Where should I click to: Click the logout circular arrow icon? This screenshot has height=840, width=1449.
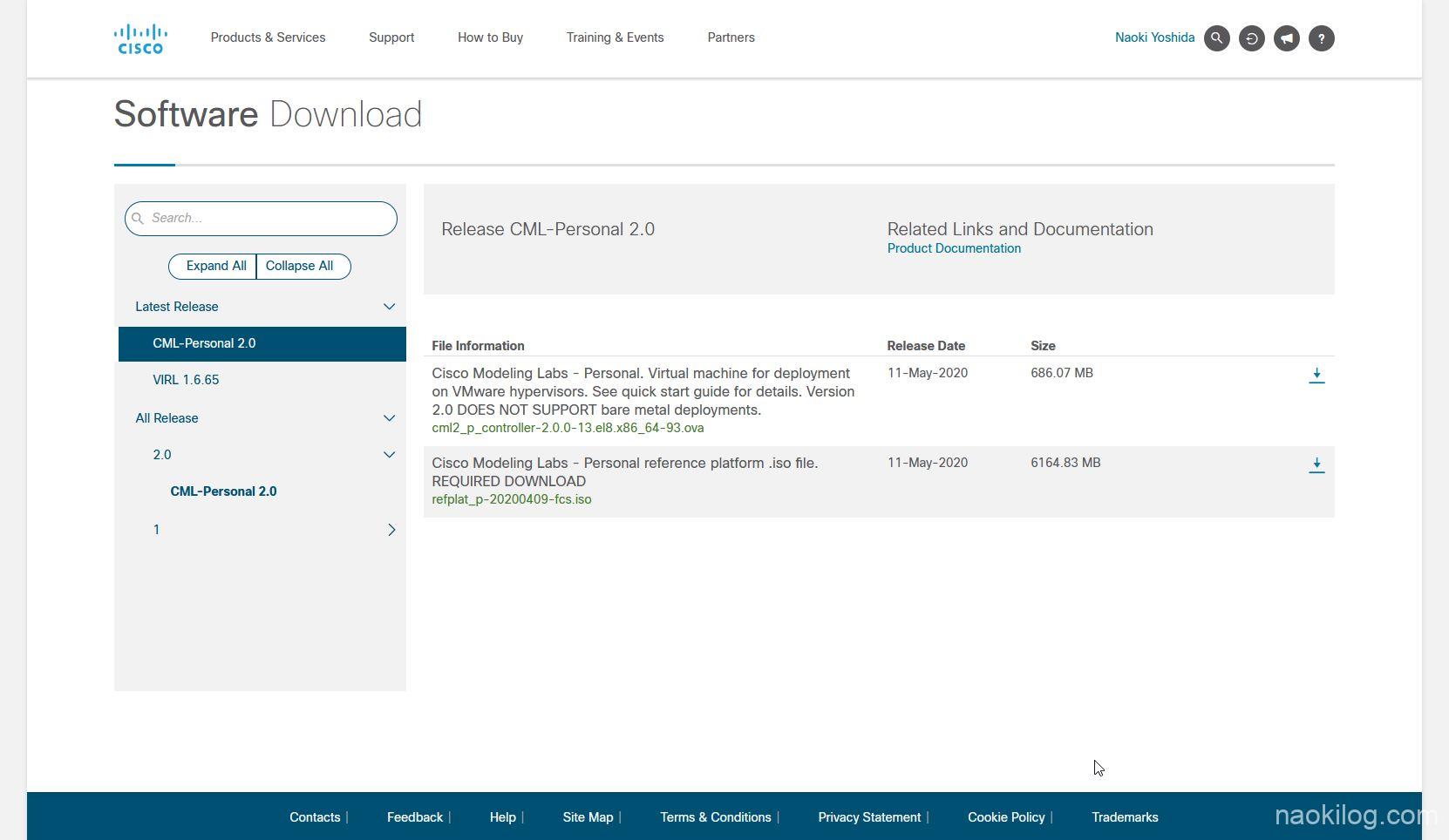pyautogui.click(x=1252, y=38)
